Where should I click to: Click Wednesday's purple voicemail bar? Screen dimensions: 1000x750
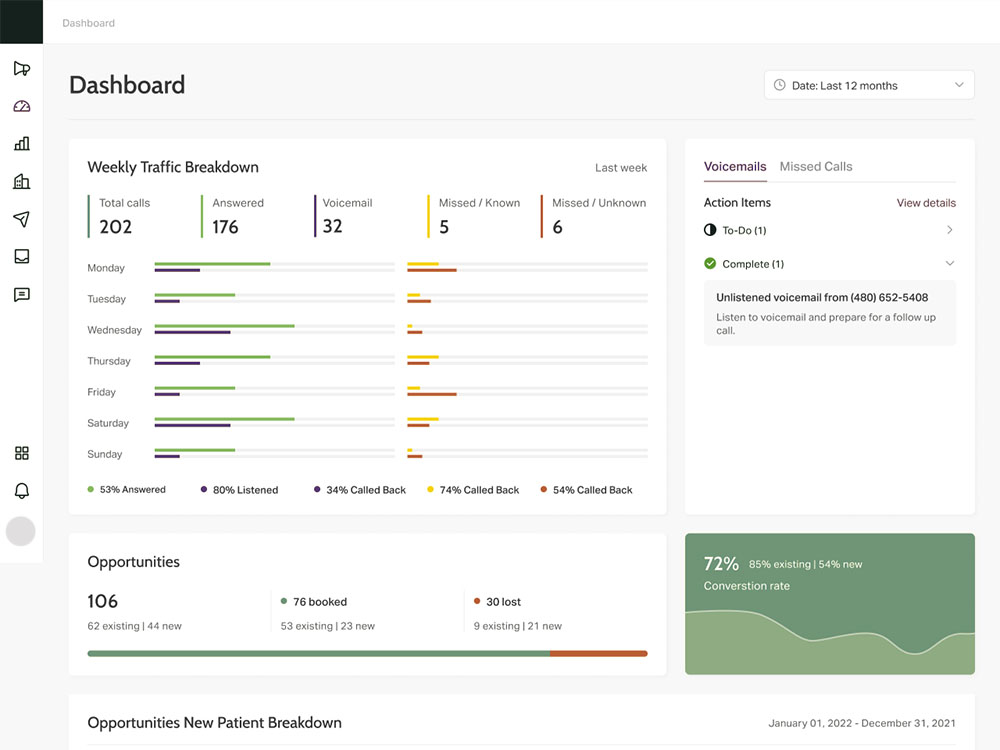click(192, 332)
